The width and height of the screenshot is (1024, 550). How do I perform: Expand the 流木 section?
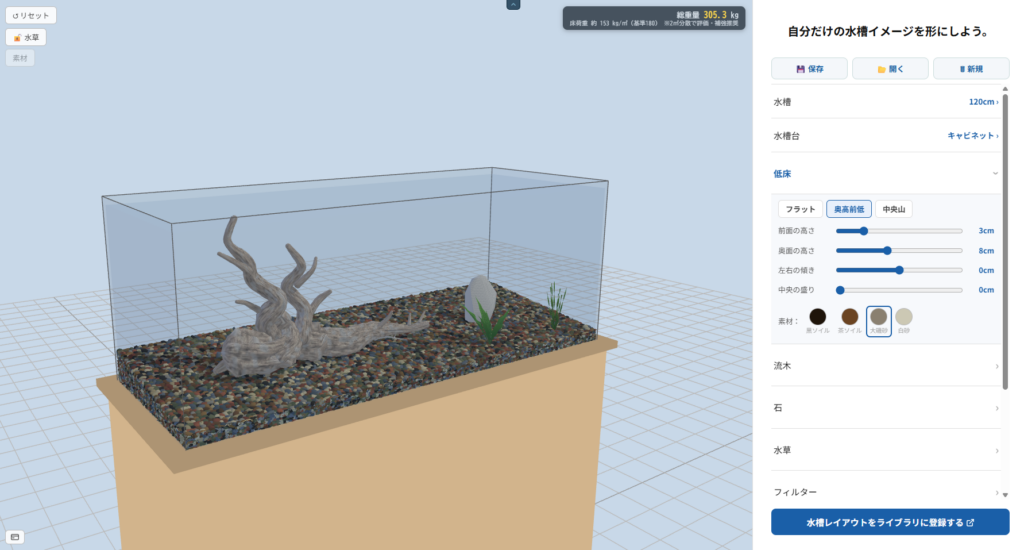886,366
